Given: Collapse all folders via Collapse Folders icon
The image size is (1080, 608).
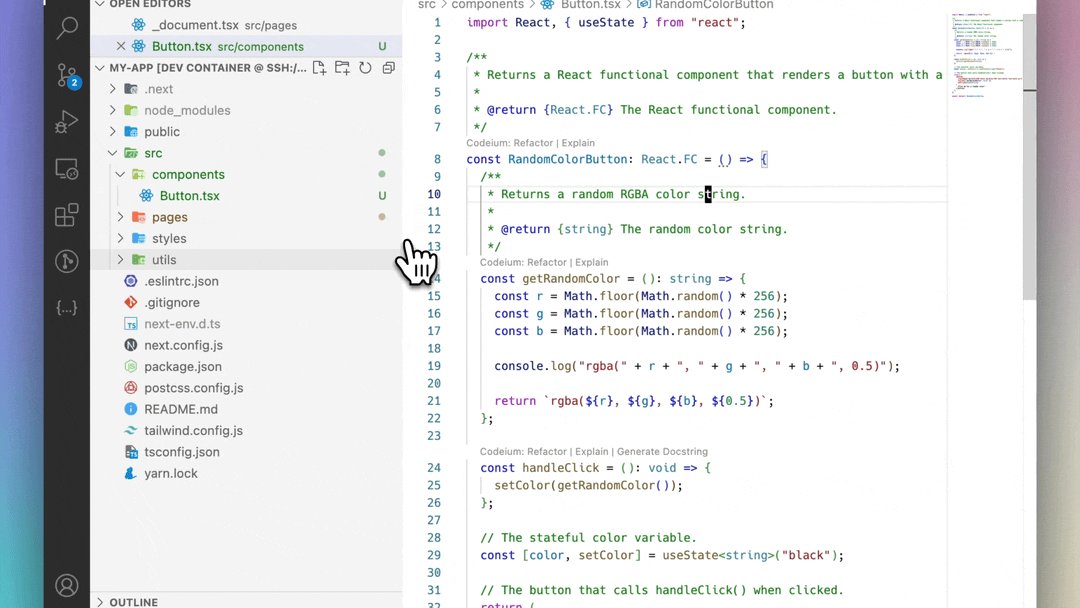Looking at the screenshot, I should [x=388, y=67].
